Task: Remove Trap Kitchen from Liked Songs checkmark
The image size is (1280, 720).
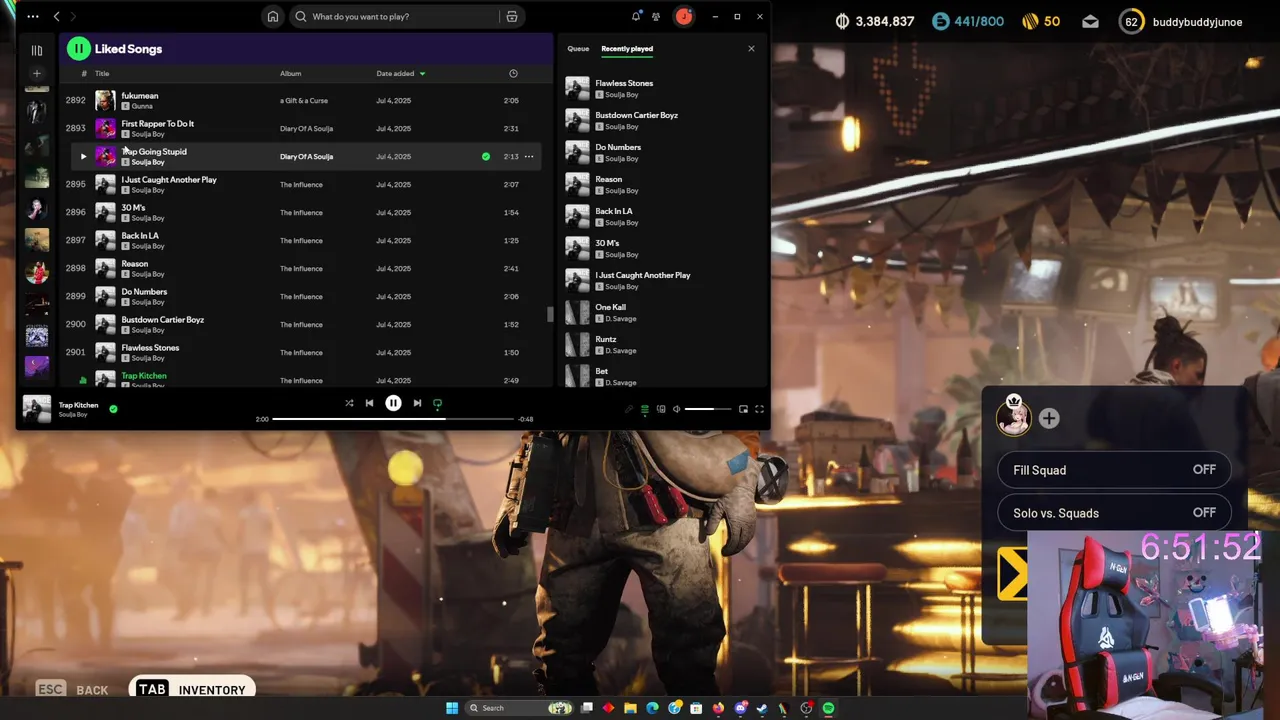Action: (113, 408)
